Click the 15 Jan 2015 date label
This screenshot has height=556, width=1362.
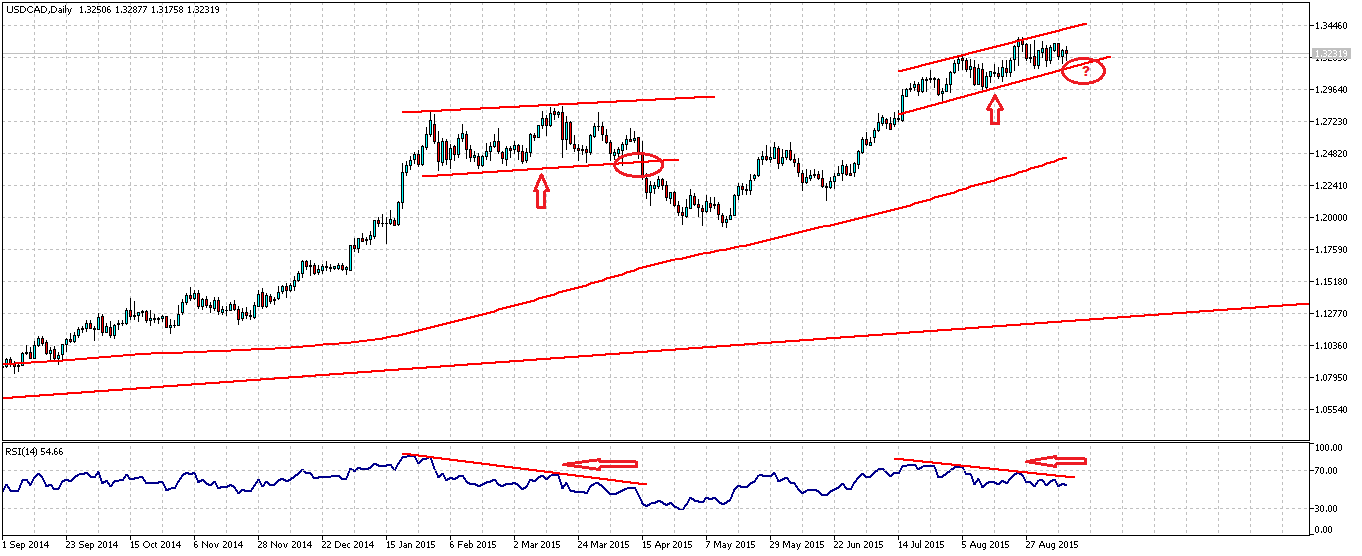click(x=411, y=545)
